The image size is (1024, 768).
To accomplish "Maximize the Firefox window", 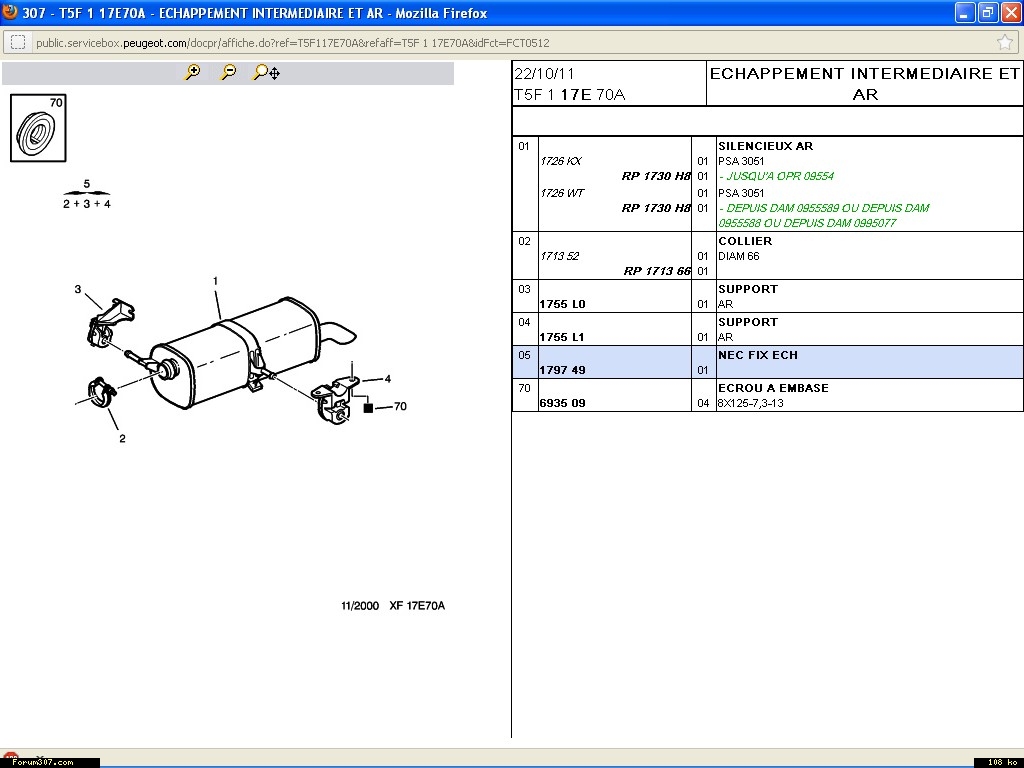I will [x=987, y=13].
